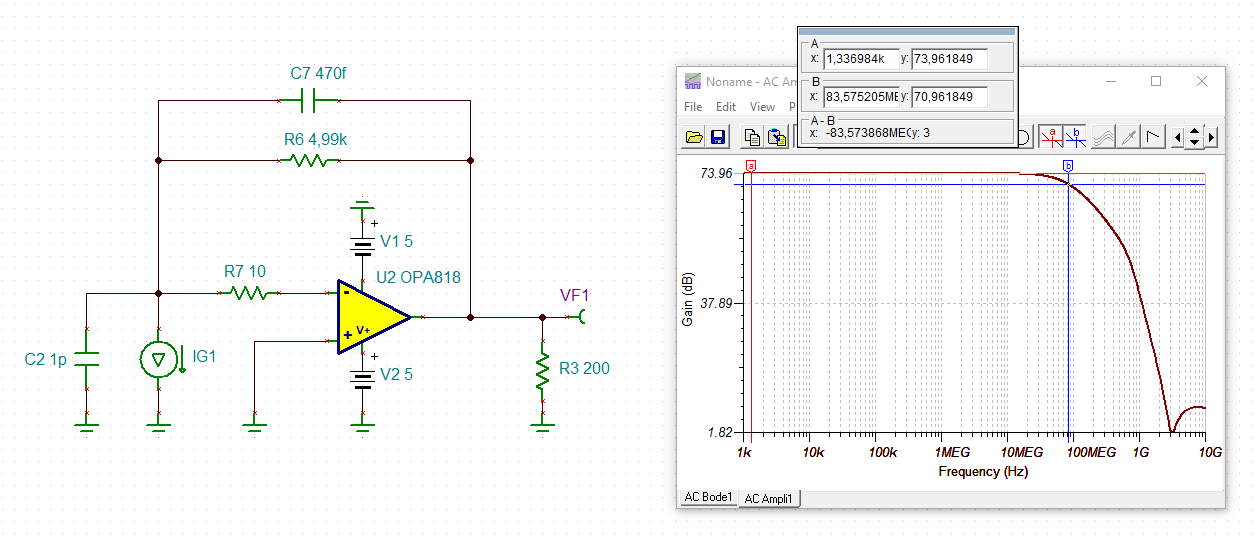Switch to the AC Bode1 tab
Image resolution: width=1260 pixels, height=537 pixels.
coord(708,497)
